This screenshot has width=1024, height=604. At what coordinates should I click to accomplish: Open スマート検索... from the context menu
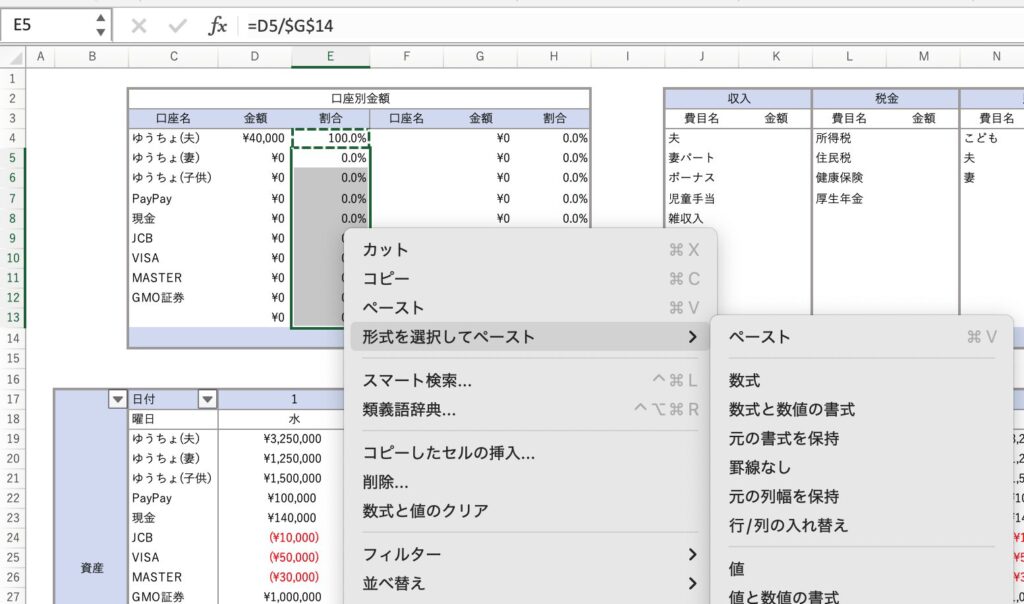click(417, 381)
